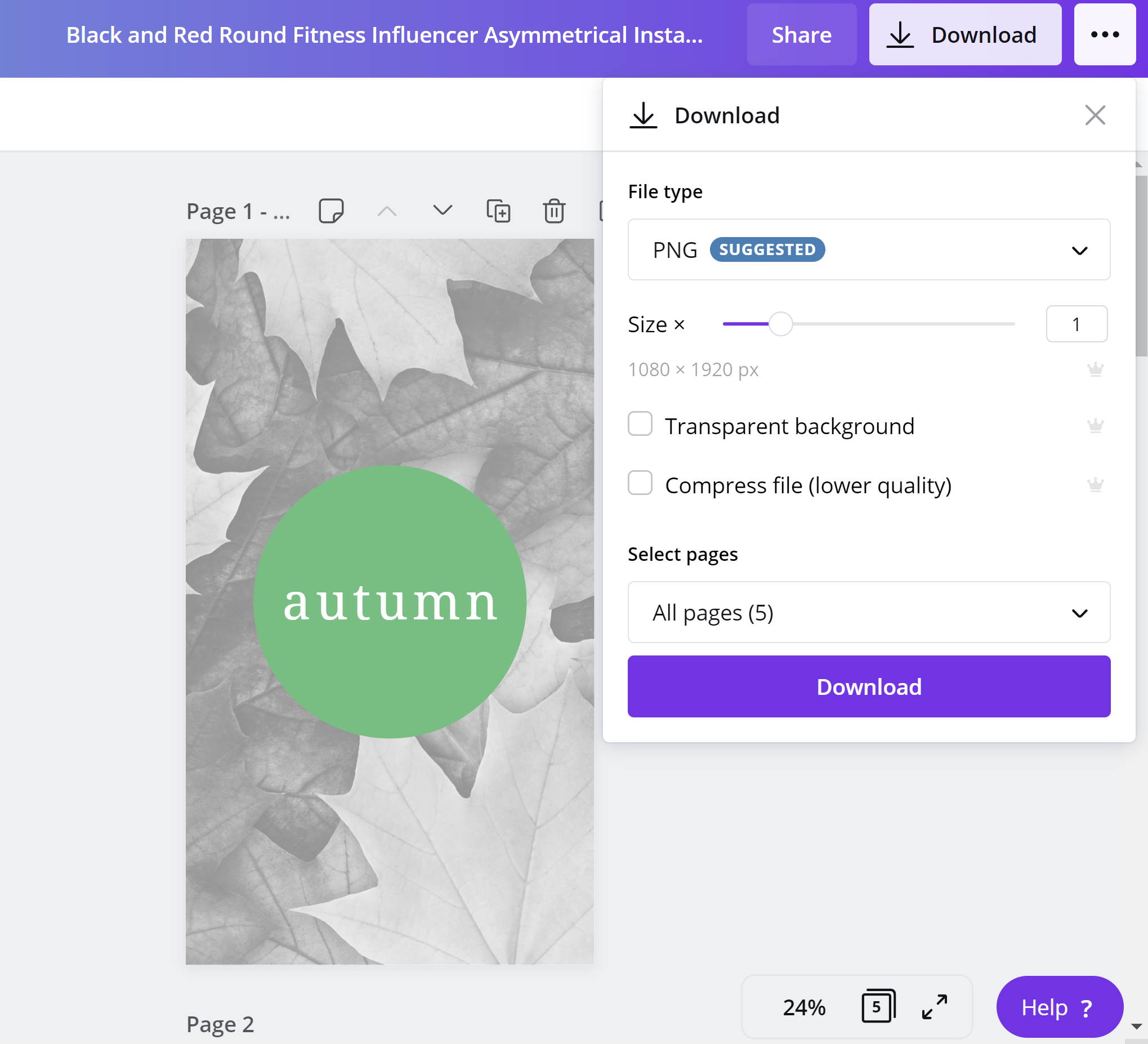Move page down with chevron arrow
Image resolution: width=1148 pixels, height=1044 pixels.
(x=443, y=211)
